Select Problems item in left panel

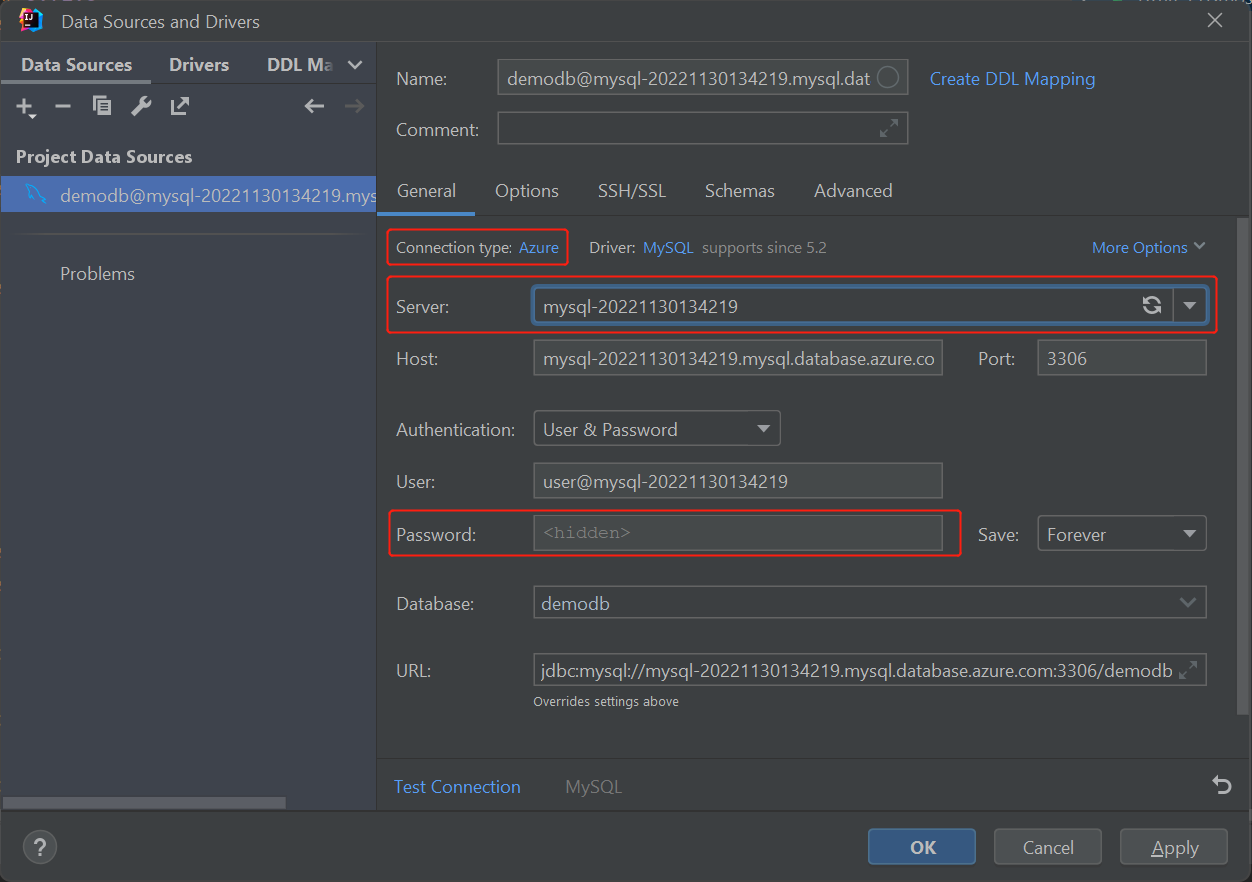pos(97,273)
